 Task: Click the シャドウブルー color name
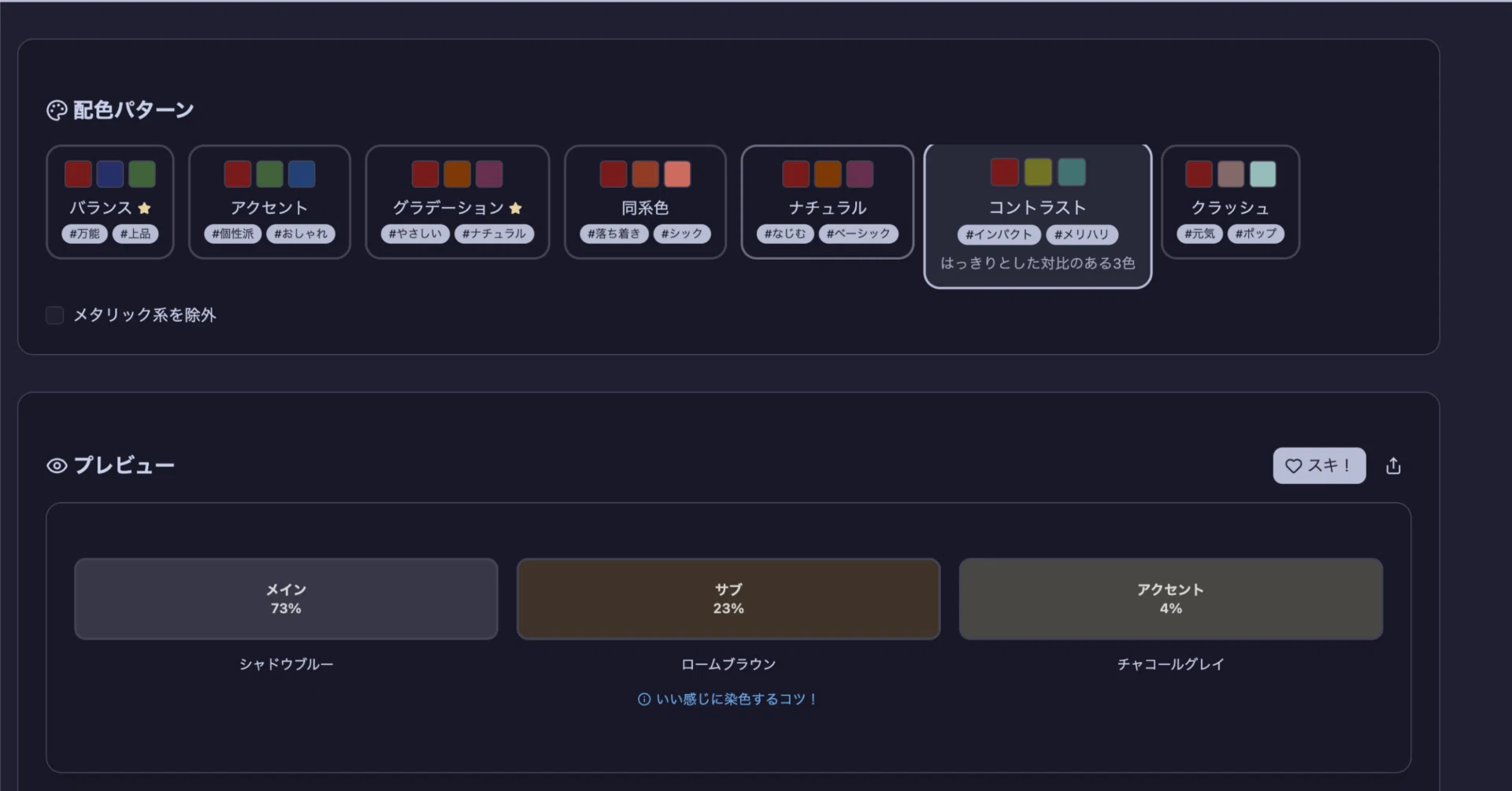pyautogui.click(x=287, y=664)
